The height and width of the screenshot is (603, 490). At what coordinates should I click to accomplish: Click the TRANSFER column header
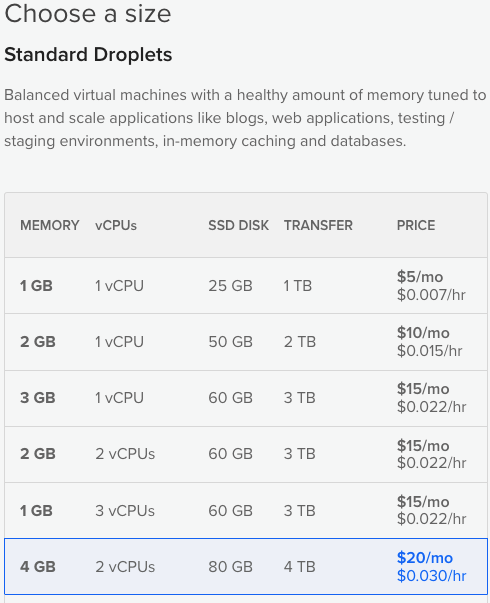318,225
